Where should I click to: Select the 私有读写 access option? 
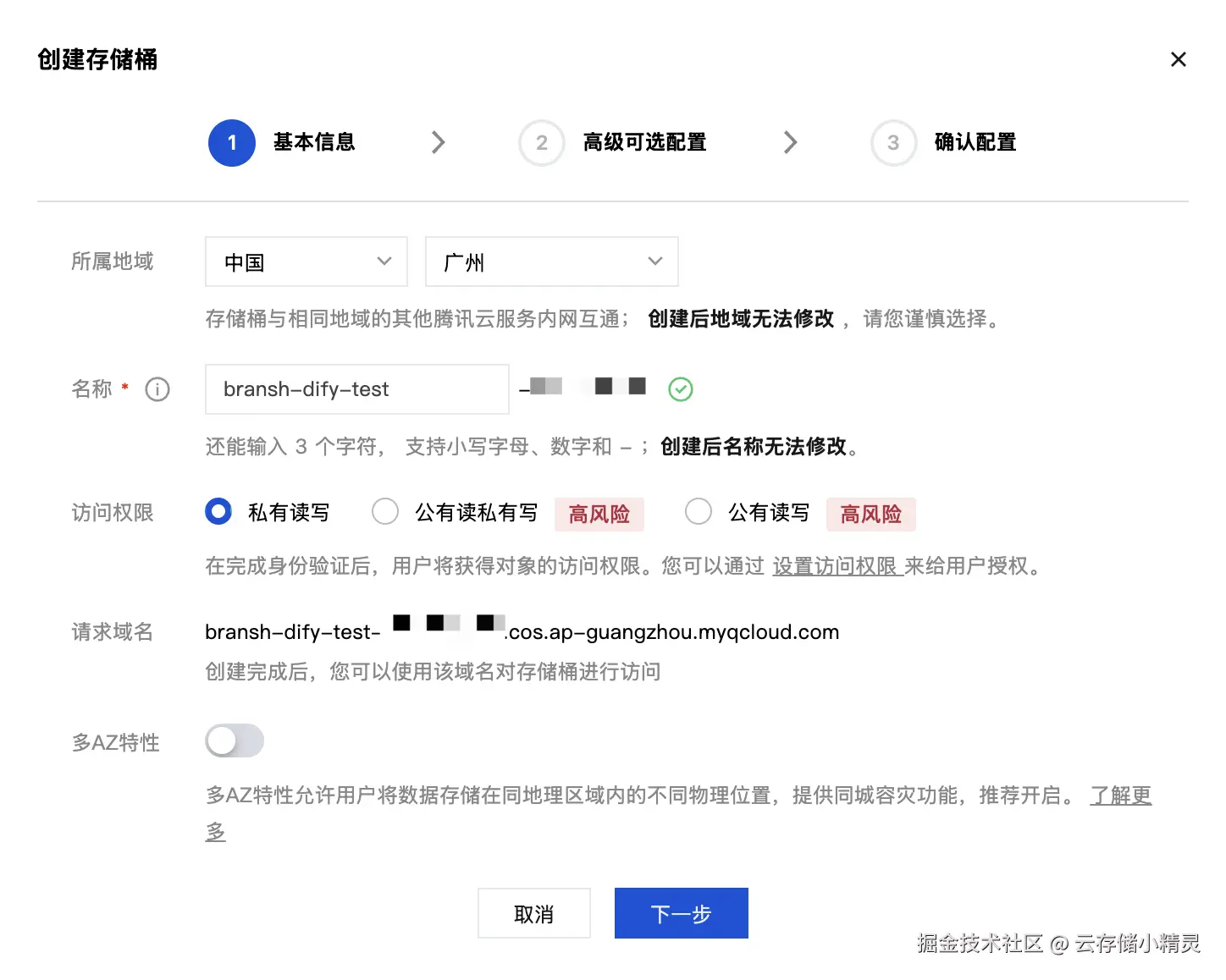pos(218,512)
